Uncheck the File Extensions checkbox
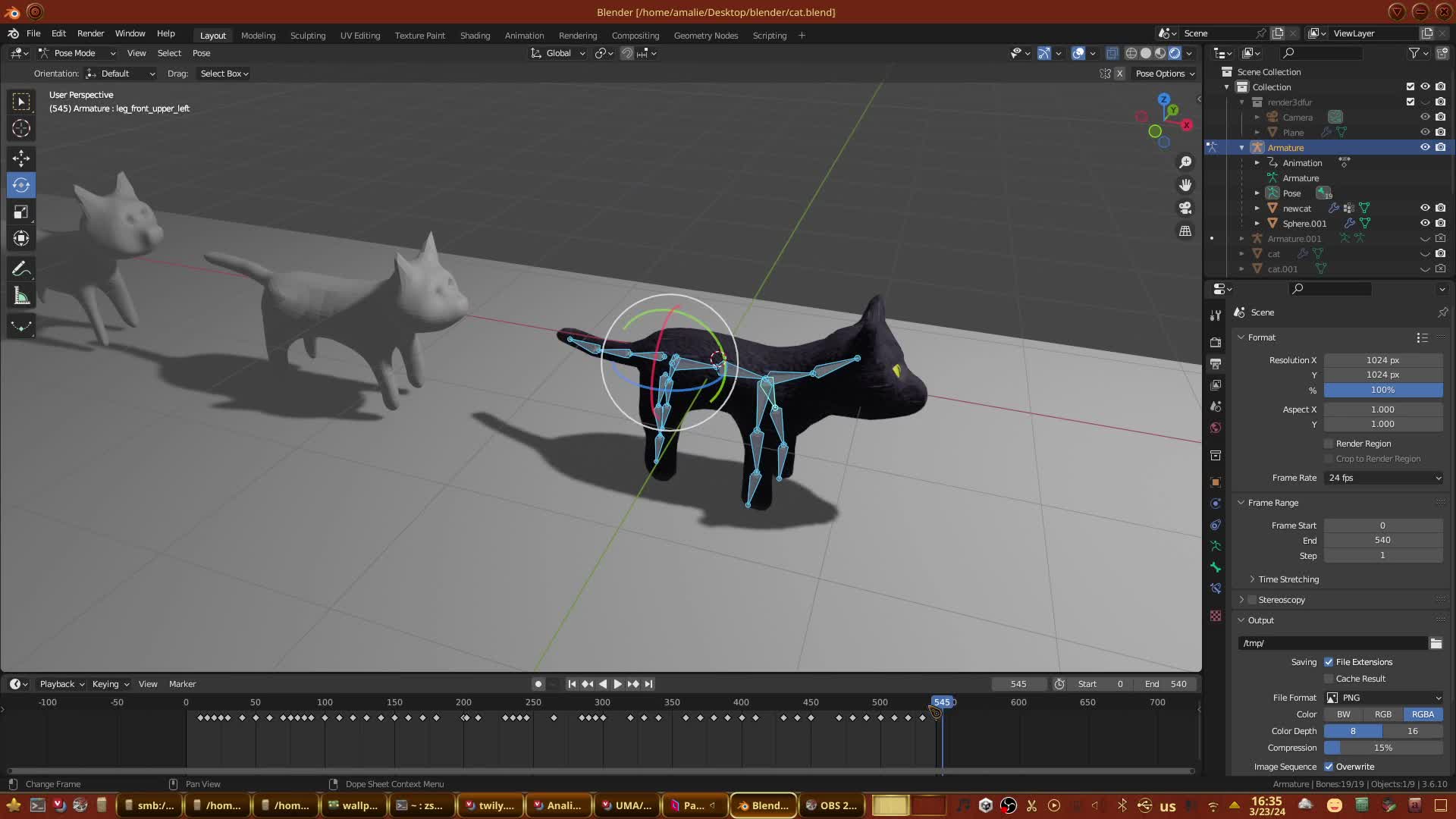The image size is (1456, 819). [x=1329, y=662]
